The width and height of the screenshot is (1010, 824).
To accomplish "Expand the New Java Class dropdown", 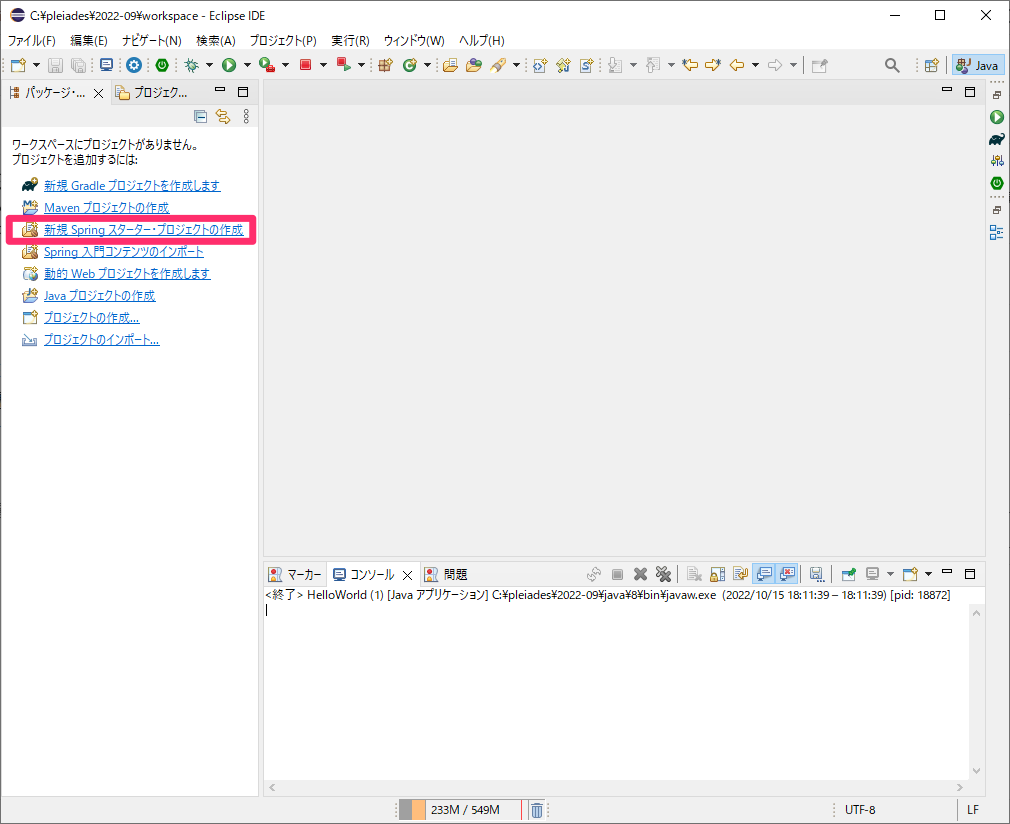I will [427, 65].
